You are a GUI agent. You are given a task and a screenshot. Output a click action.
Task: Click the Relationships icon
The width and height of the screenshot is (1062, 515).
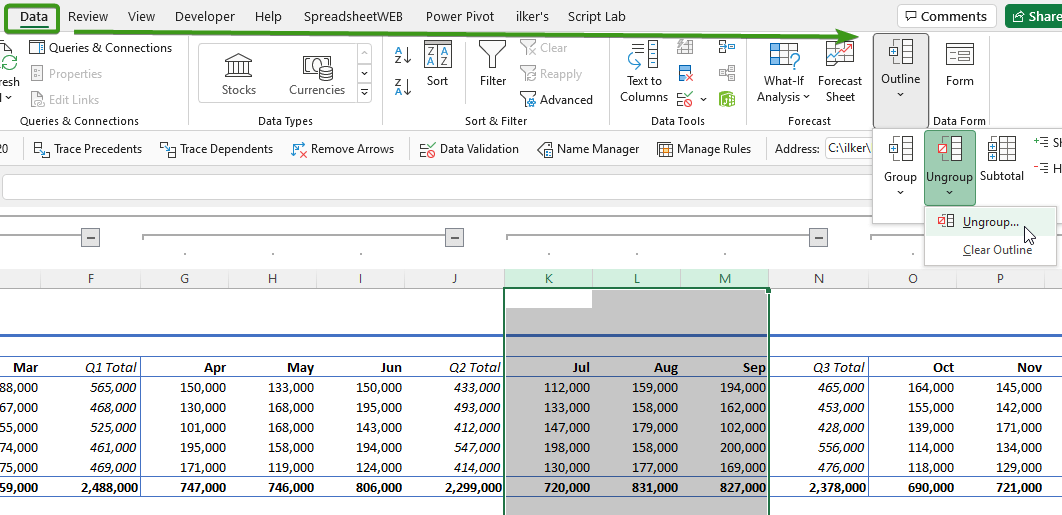(727, 73)
